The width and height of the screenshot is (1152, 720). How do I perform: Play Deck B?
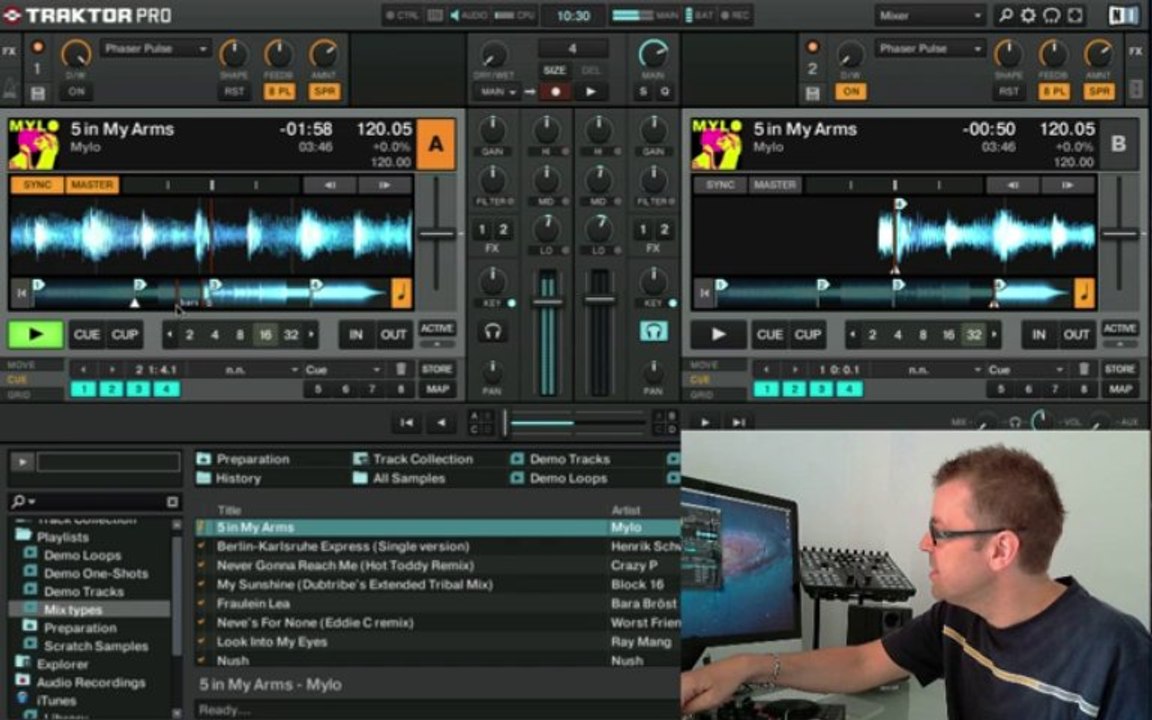719,334
